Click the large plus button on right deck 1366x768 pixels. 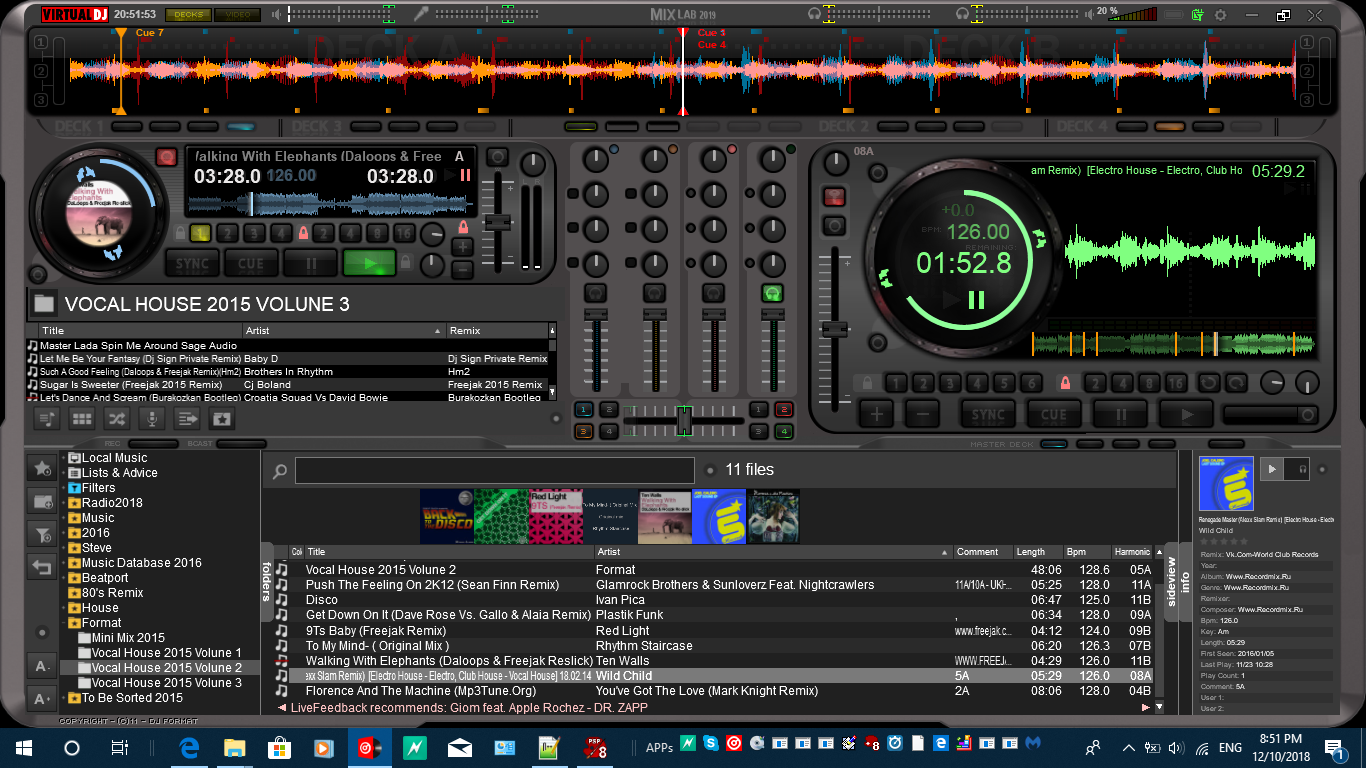tap(877, 414)
